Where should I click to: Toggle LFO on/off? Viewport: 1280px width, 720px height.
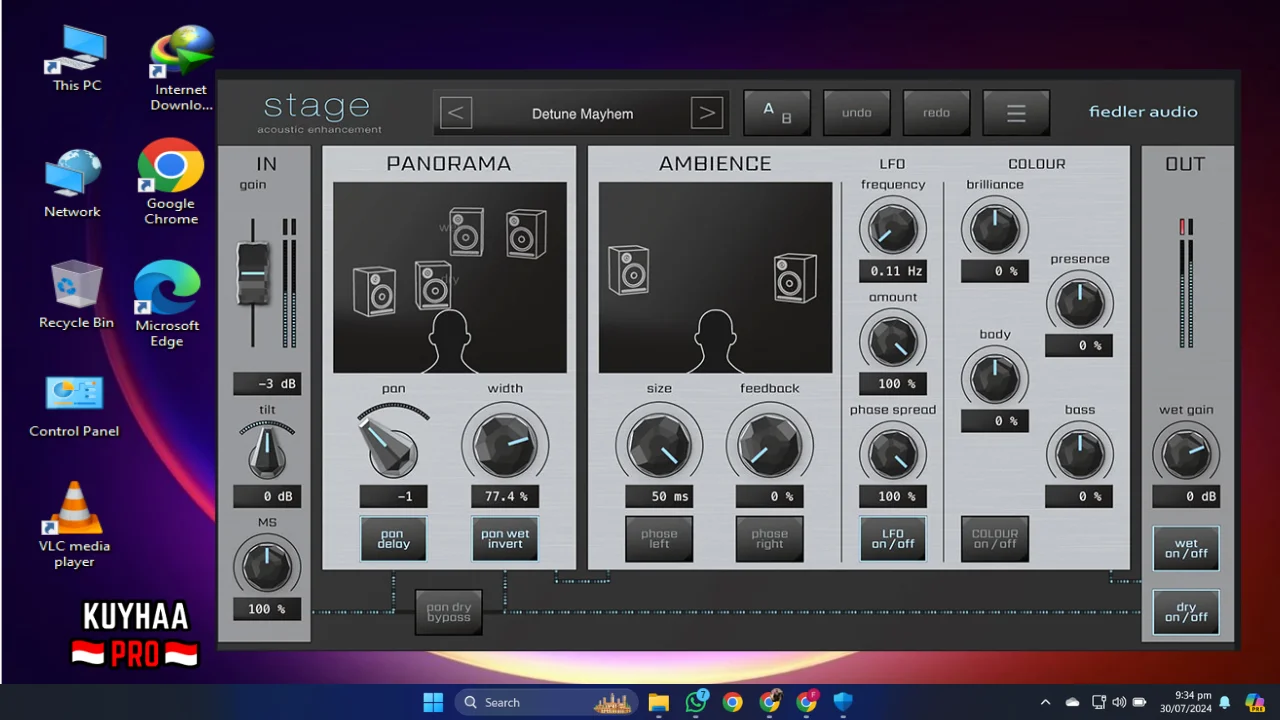(x=893, y=539)
